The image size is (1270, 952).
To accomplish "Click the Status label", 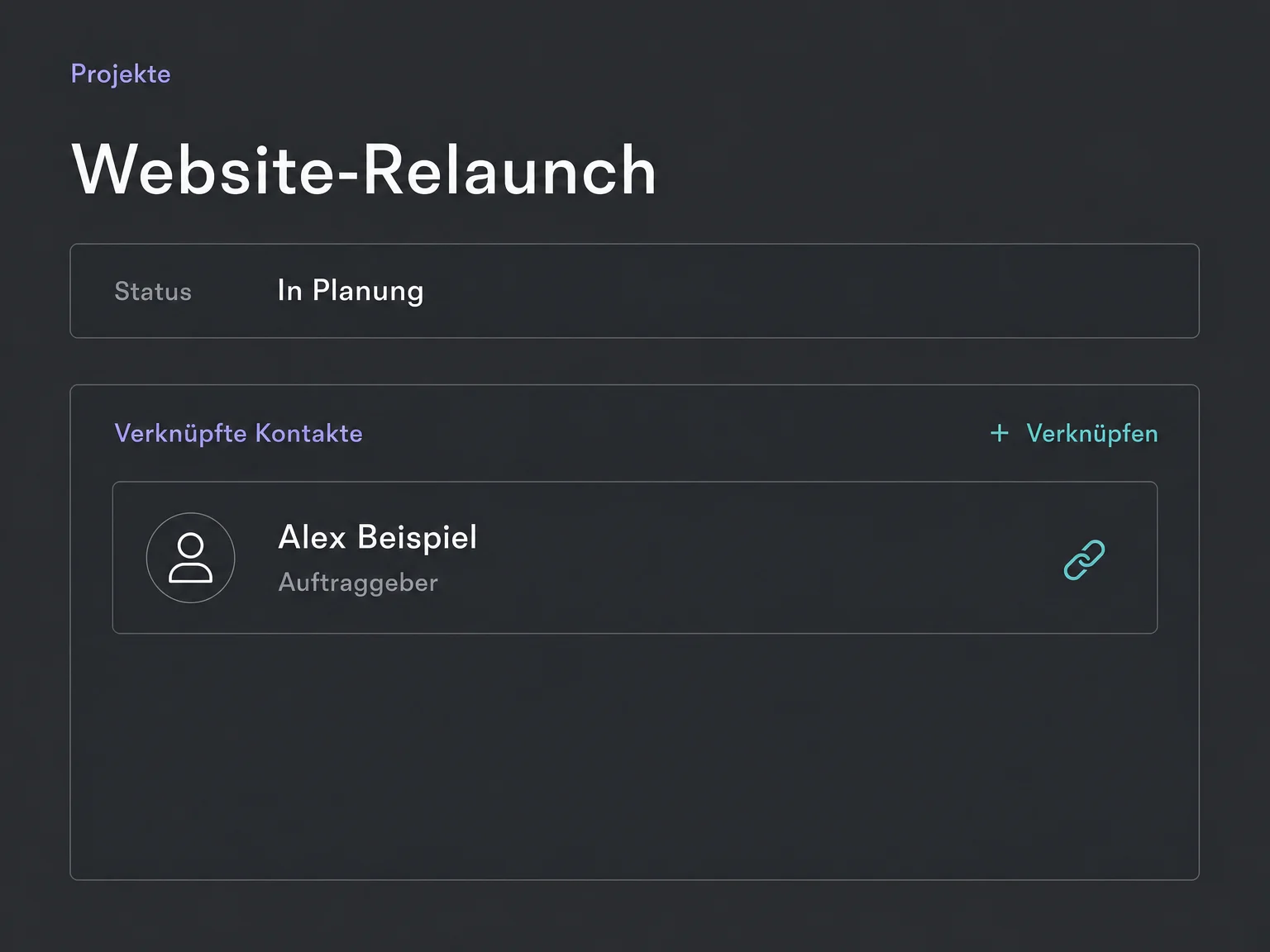I will click(153, 292).
